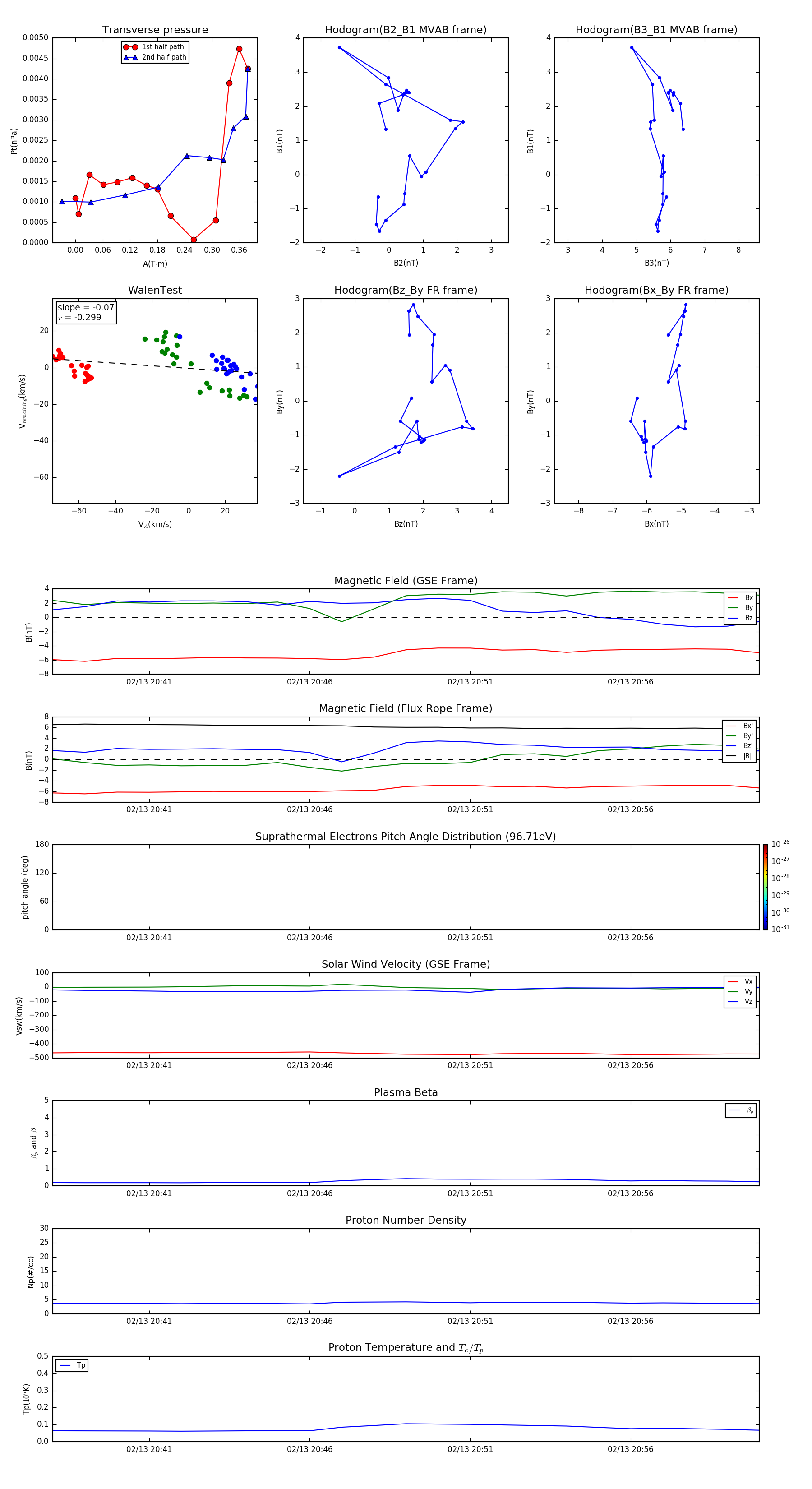Image resolution: width=812 pixels, height=1489 pixels.
Task: Click the red peak marker in Transverse pressure plot
Action: (x=239, y=49)
